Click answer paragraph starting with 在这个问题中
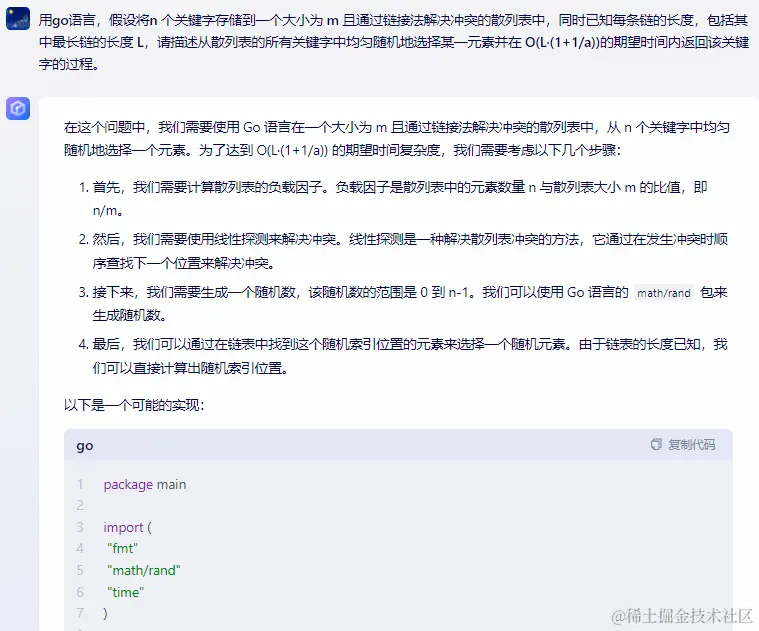The image size is (759, 631). click(397, 138)
